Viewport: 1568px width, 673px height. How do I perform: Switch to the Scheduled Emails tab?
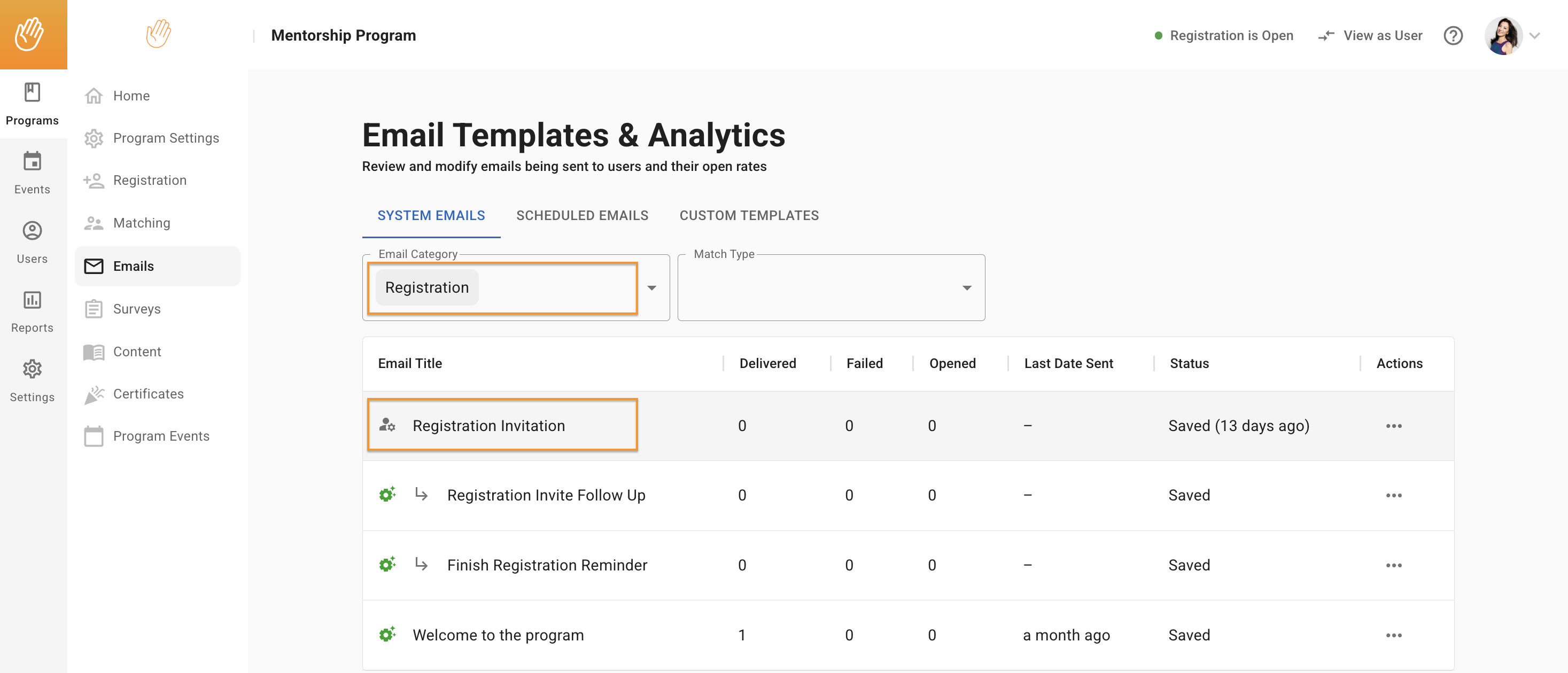(582, 215)
